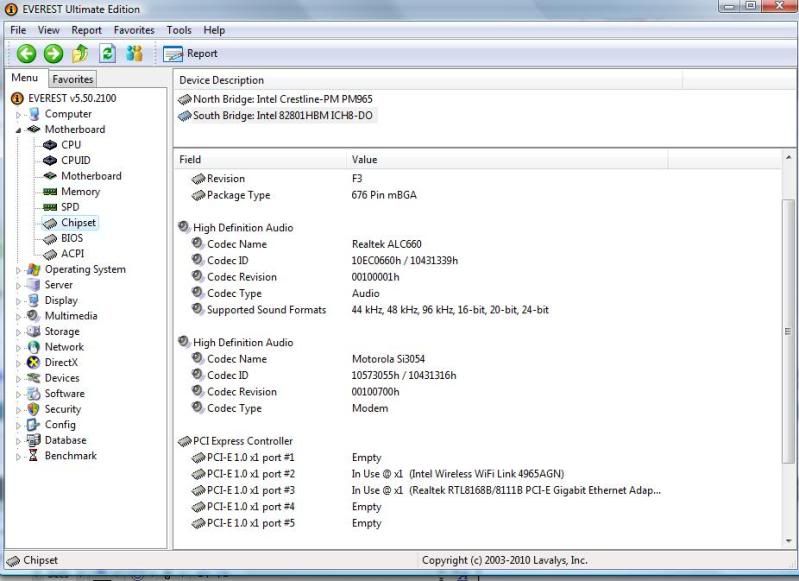The width and height of the screenshot is (799, 581).
Task: Expand the Network tree node
Action: (18, 348)
